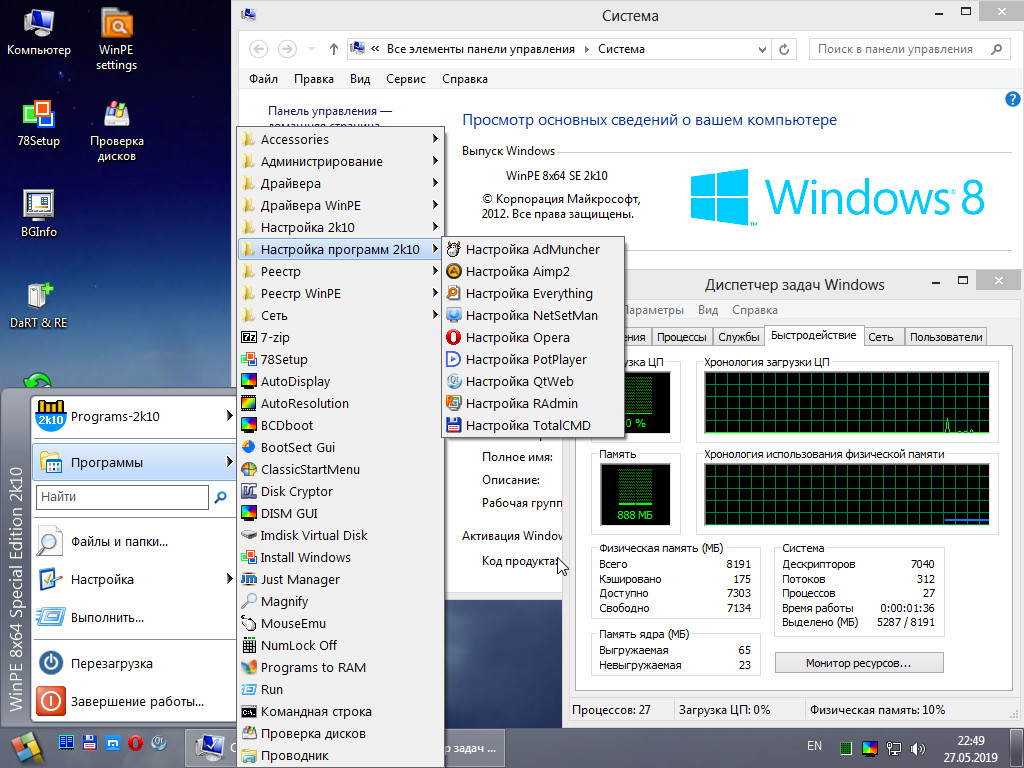Open the BootSect Gui program
The width and height of the screenshot is (1024, 768).
(x=297, y=448)
